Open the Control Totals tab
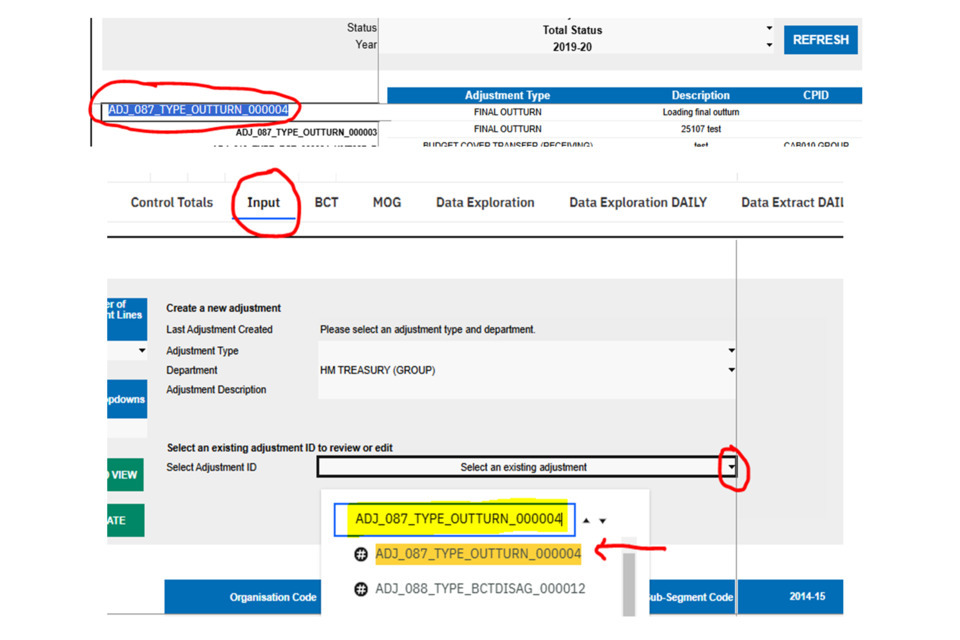 172,203
